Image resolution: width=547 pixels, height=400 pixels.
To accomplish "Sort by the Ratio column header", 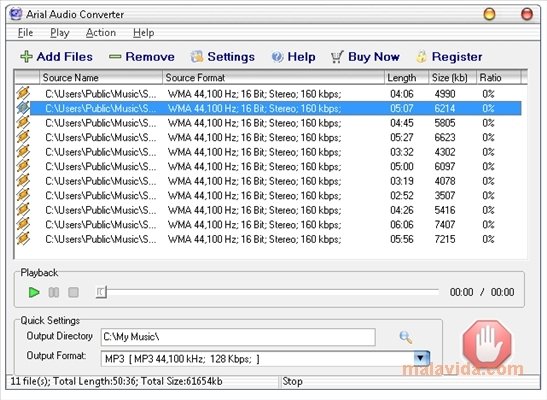I will click(499, 77).
